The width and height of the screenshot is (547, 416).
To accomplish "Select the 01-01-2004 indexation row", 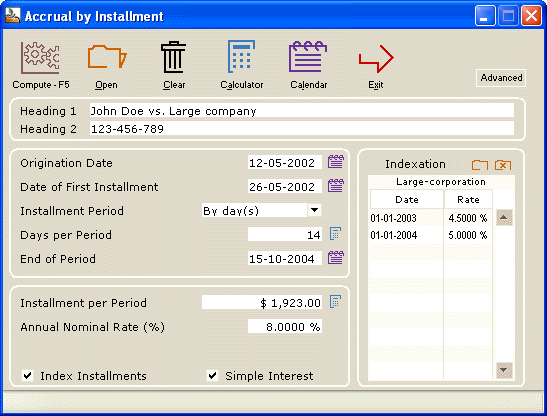I will coord(431,235).
